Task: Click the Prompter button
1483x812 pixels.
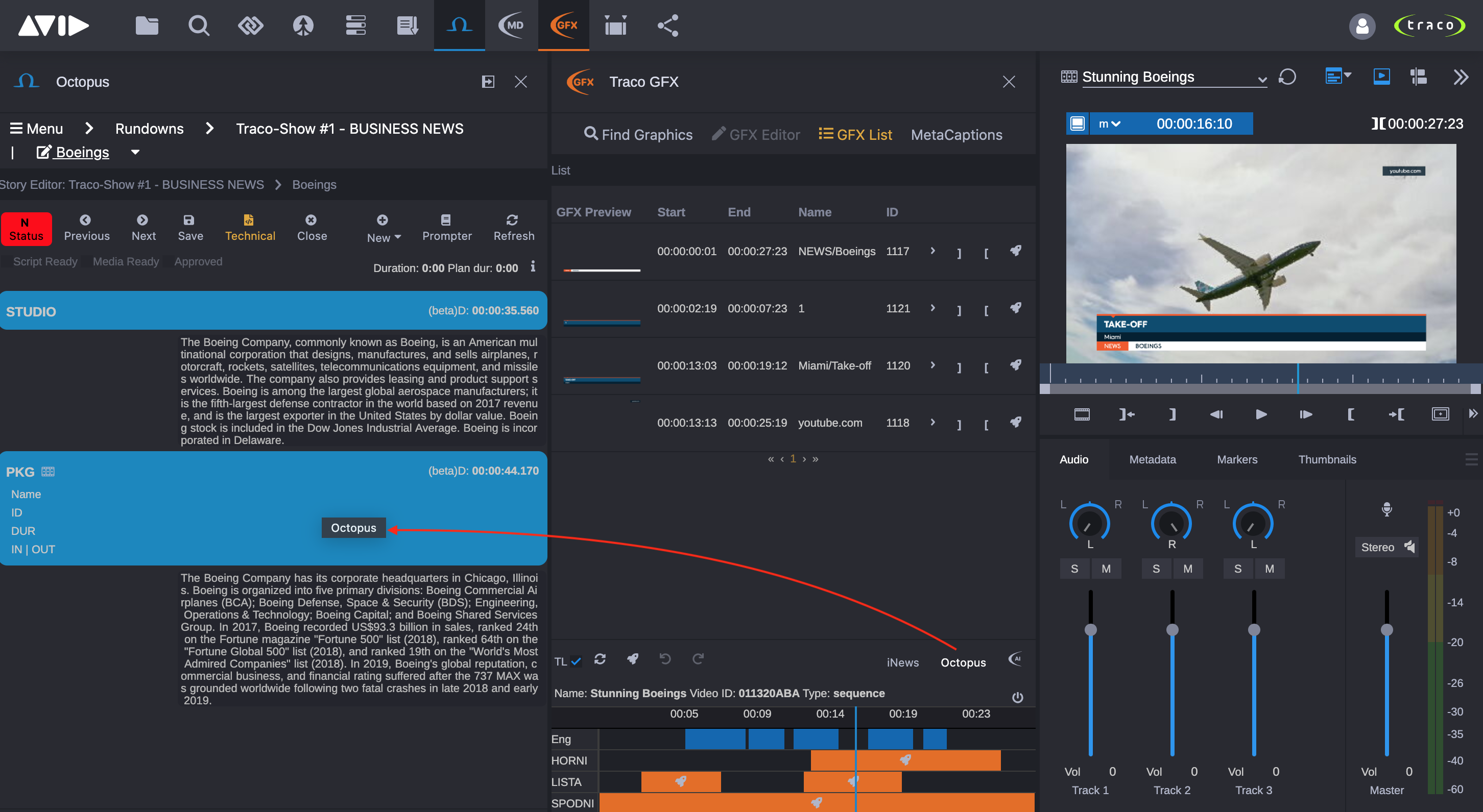Action: pos(446,228)
